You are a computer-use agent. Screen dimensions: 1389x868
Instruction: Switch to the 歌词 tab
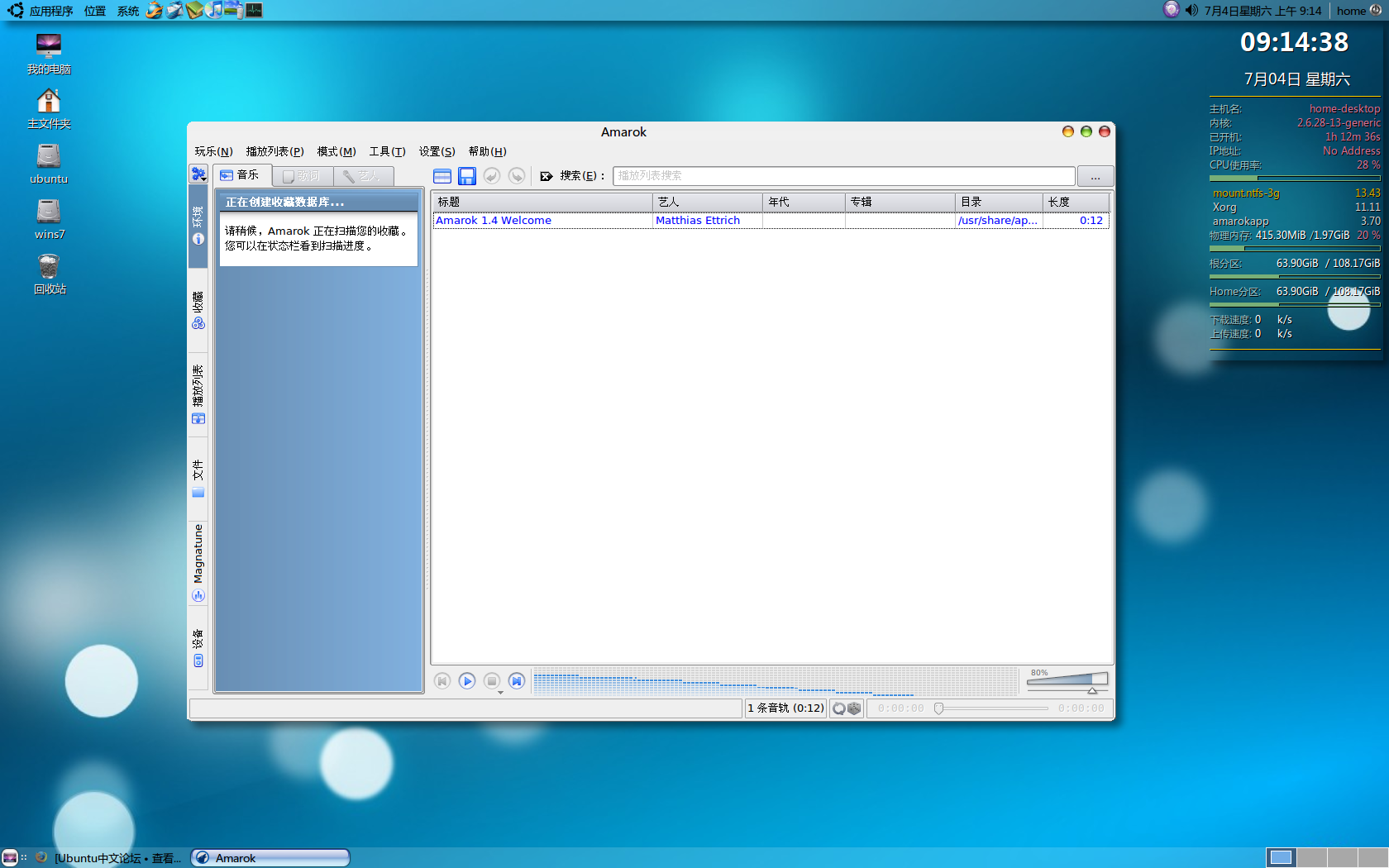pos(302,176)
